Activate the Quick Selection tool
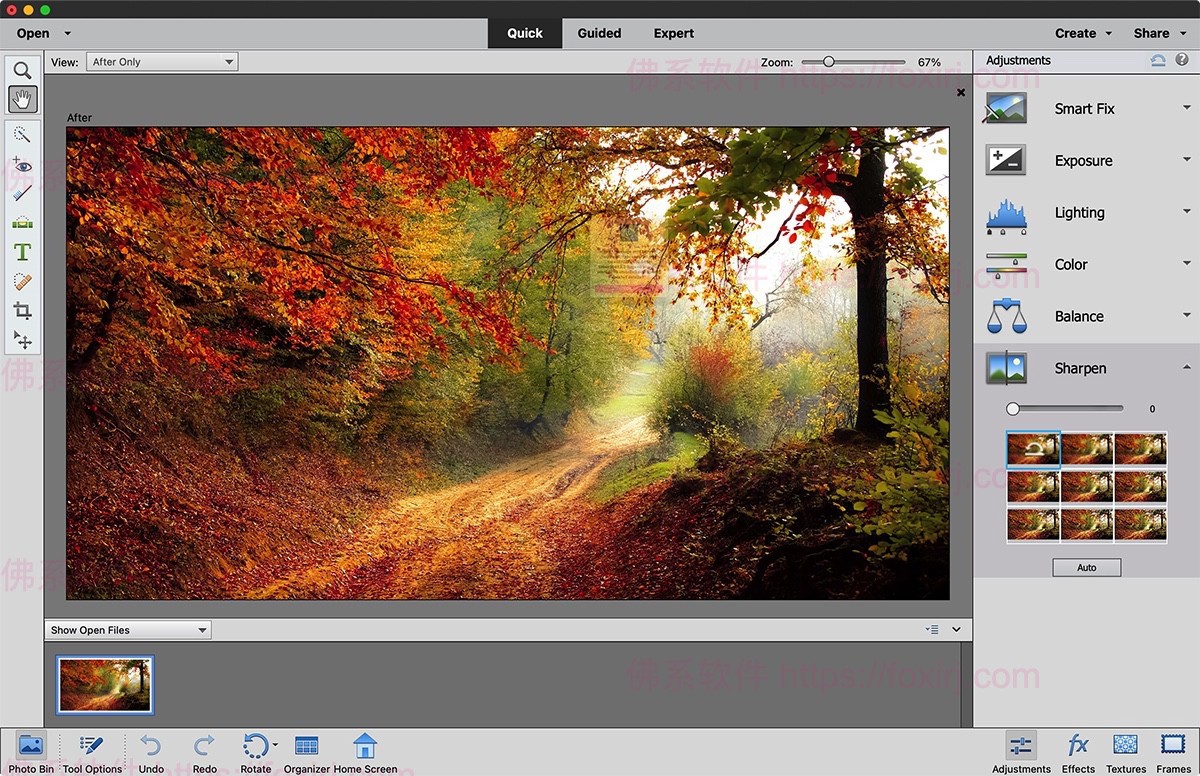Image resolution: width=1200 pixels, height=776 pixels. (22, 133)
